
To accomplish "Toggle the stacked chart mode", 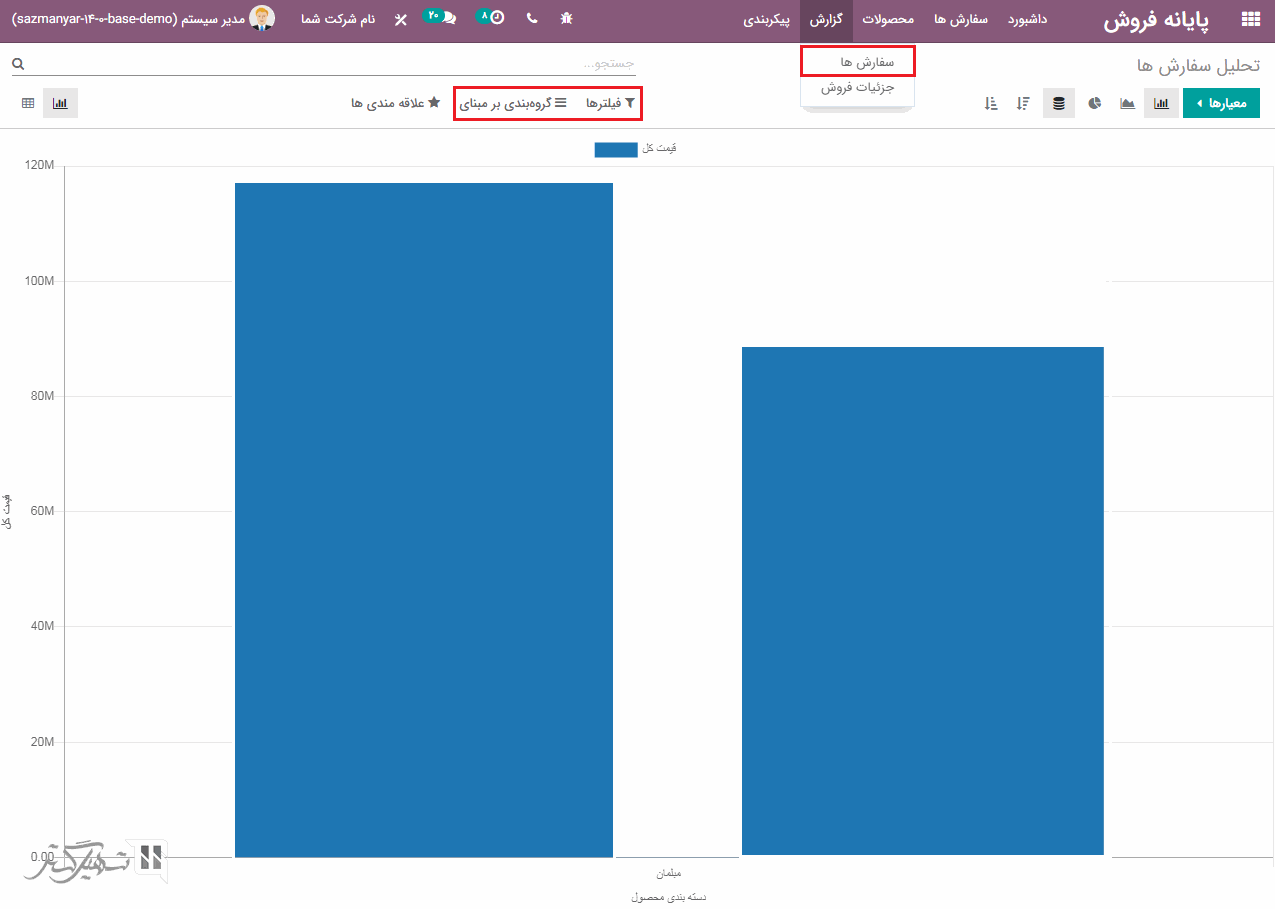I will [x=1059, y=103].
